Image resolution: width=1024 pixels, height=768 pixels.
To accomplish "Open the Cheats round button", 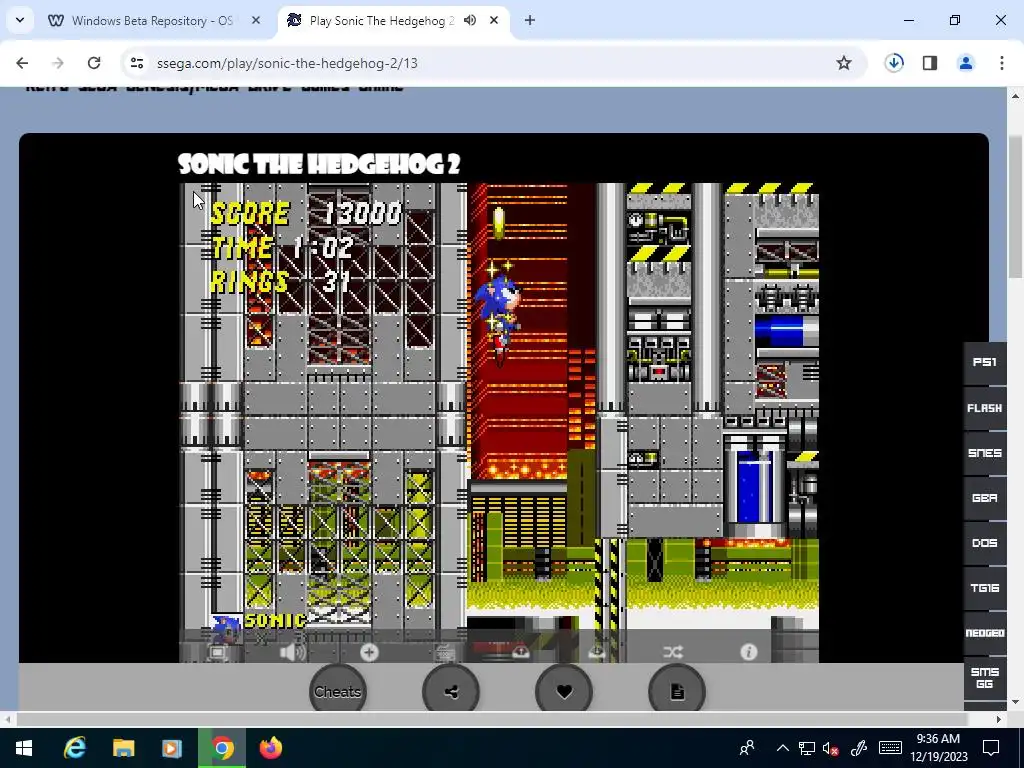I will (x=338, y=692).
